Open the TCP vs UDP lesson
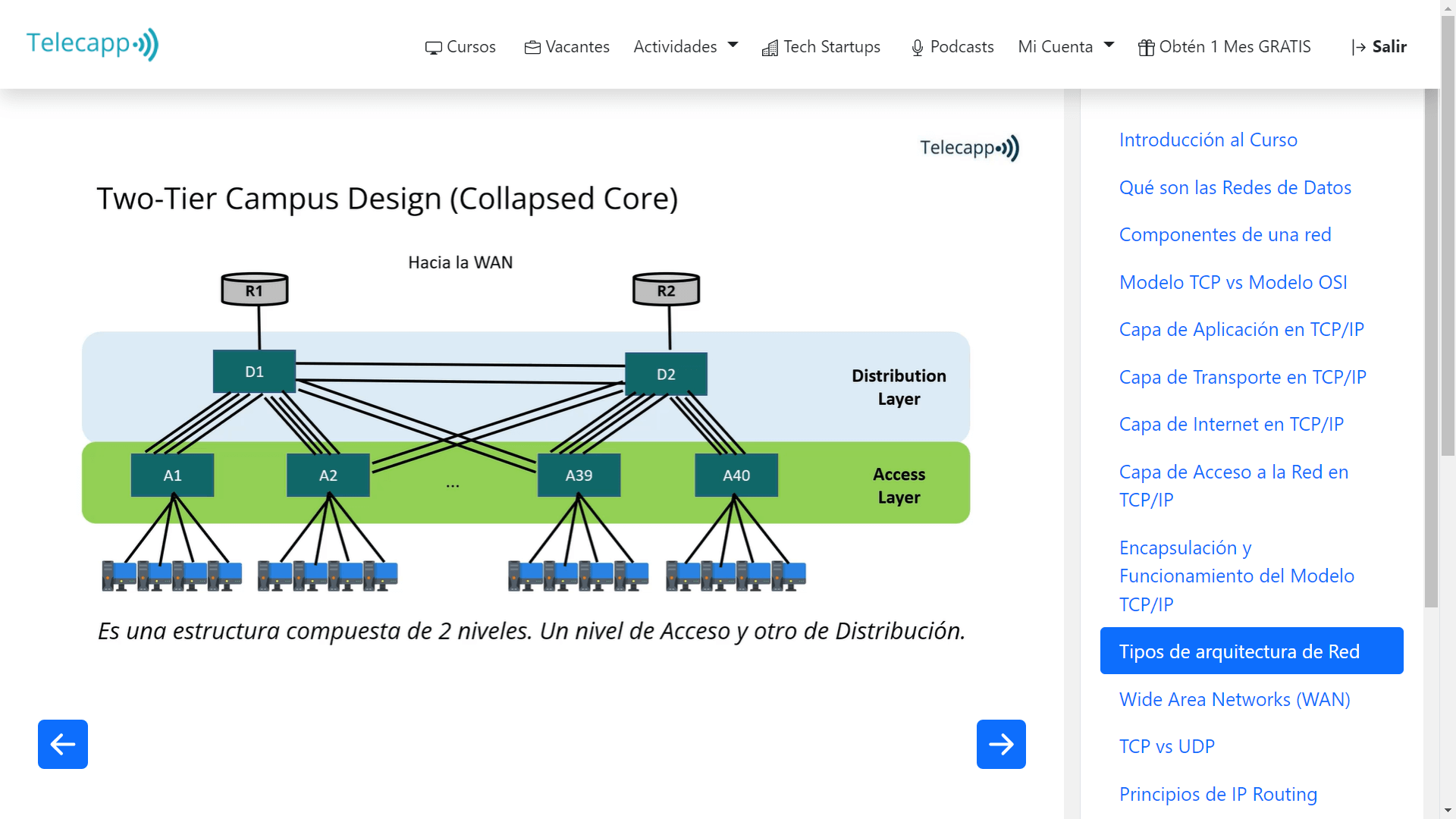This screenshot has width=1456, height=819. [x=1166, y=746]
